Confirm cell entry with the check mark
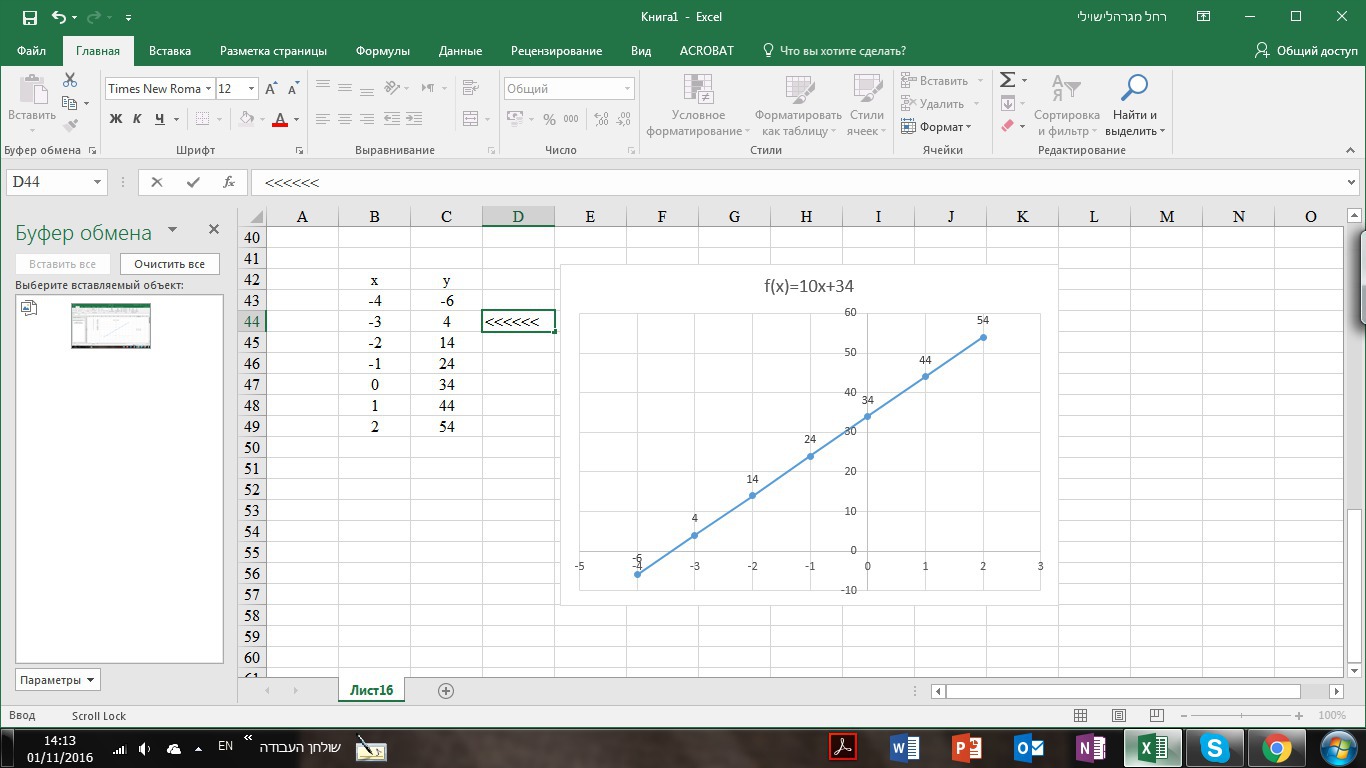The height and width of the screenshot is (768, 1366). click(193, 182)
